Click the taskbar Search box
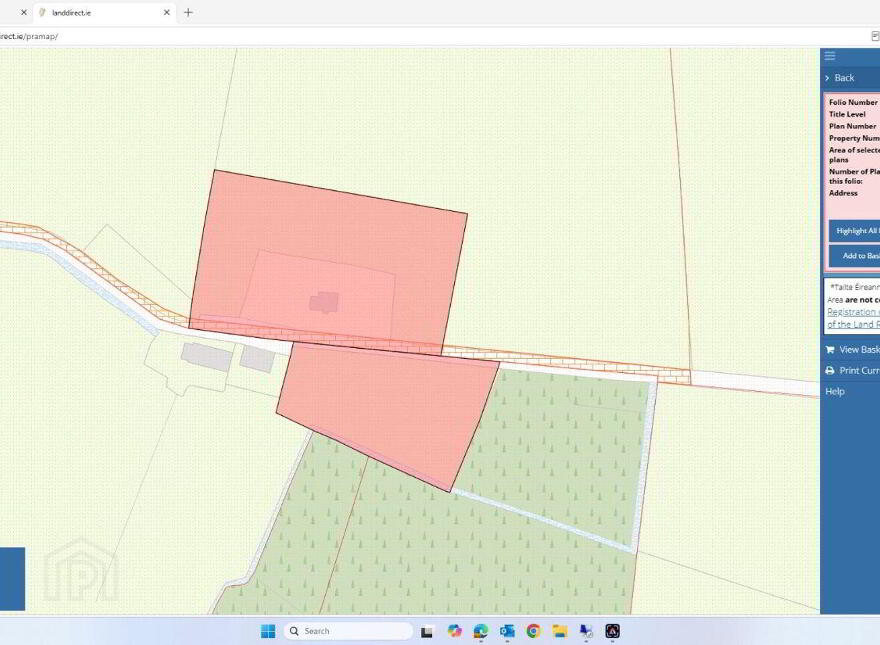Screen dimensions: 880x645 348,631
